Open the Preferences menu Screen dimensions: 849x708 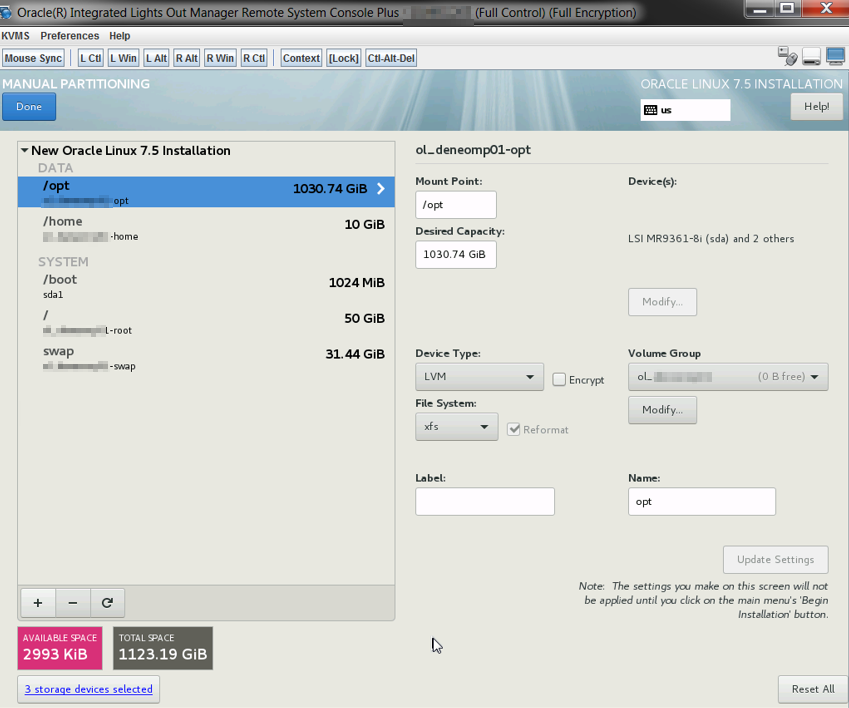(x=70, y=36)
